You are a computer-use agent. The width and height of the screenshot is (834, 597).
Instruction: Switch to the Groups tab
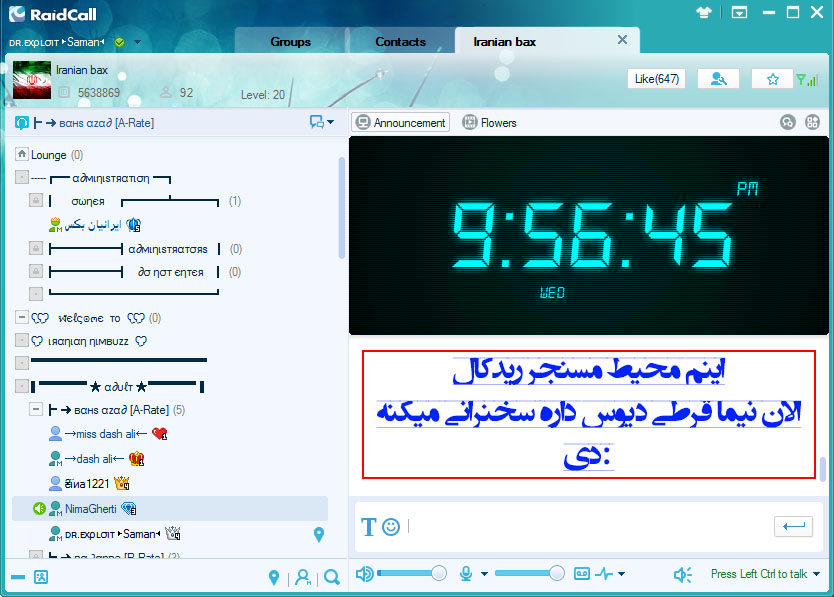click(x=290, y=42)
